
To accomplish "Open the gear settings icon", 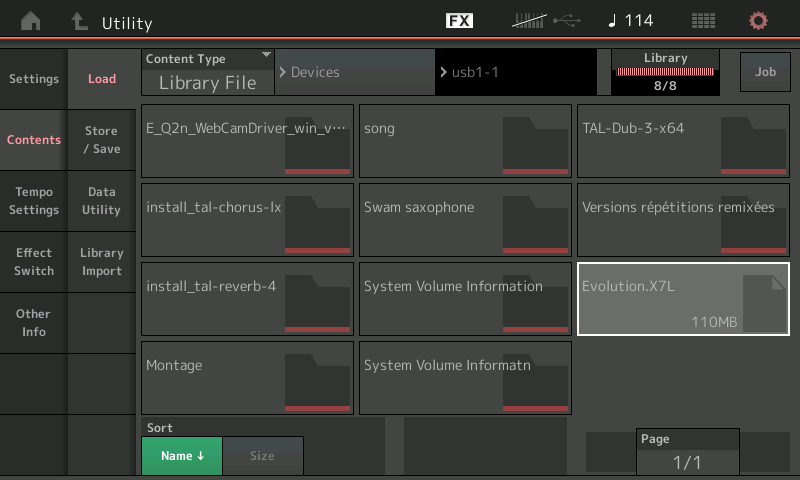I will (759, 21).
